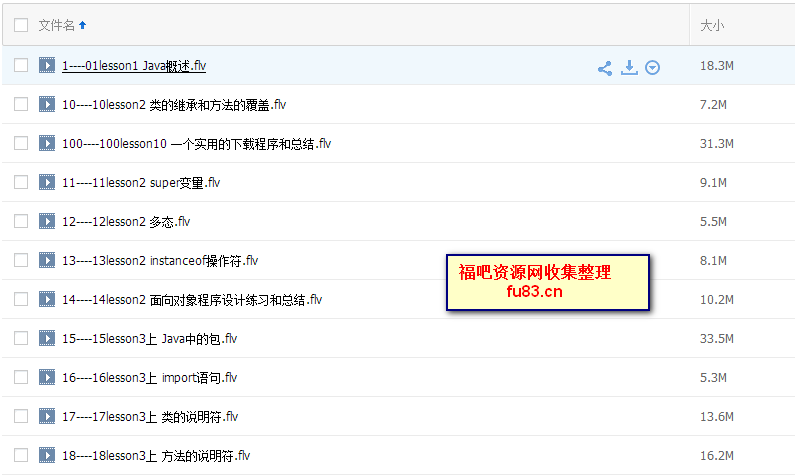Check the box for 16----16lesson3上 import语句.flv
The image size is (795, 475).
pos(21,377)
